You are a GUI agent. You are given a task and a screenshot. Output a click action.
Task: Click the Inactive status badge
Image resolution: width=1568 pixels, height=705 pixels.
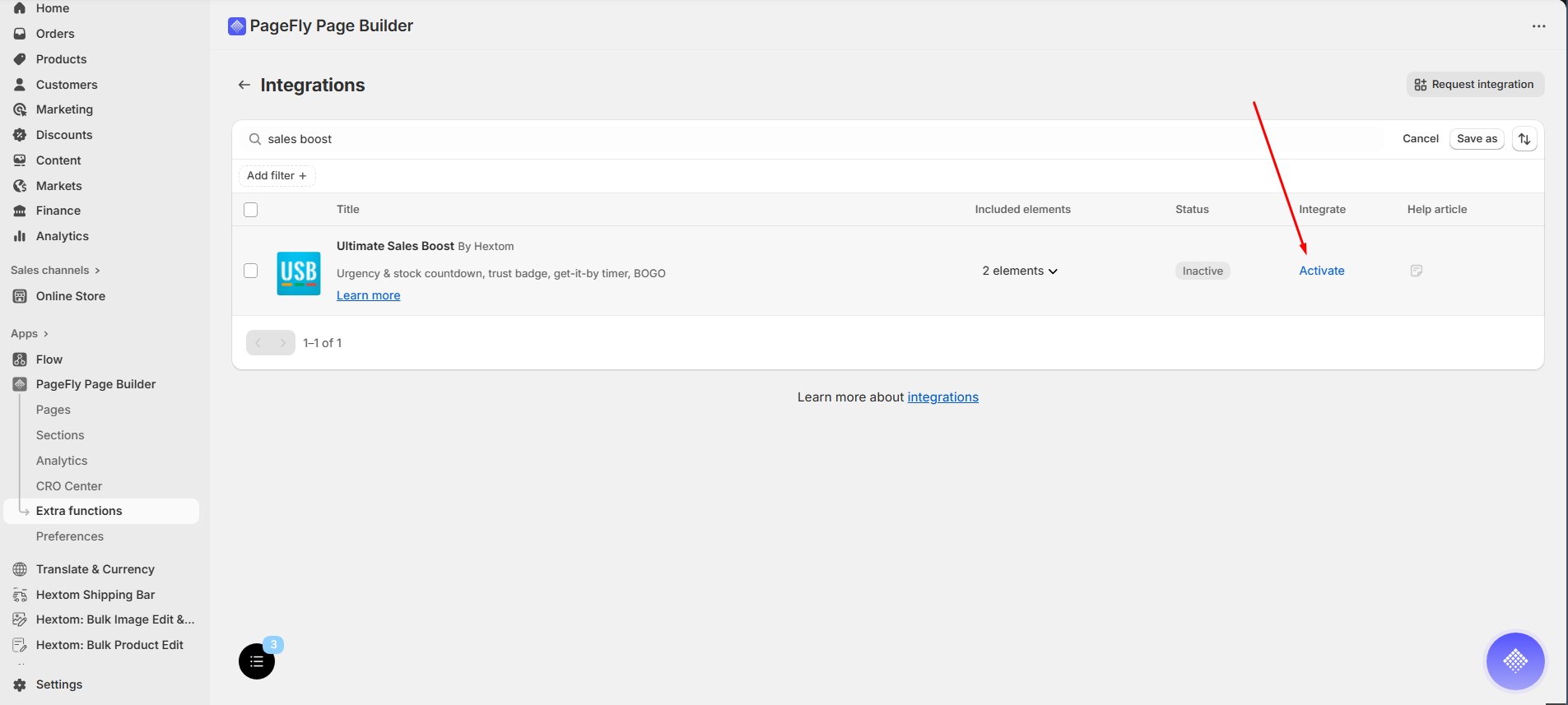click(x=1203, y=271)
